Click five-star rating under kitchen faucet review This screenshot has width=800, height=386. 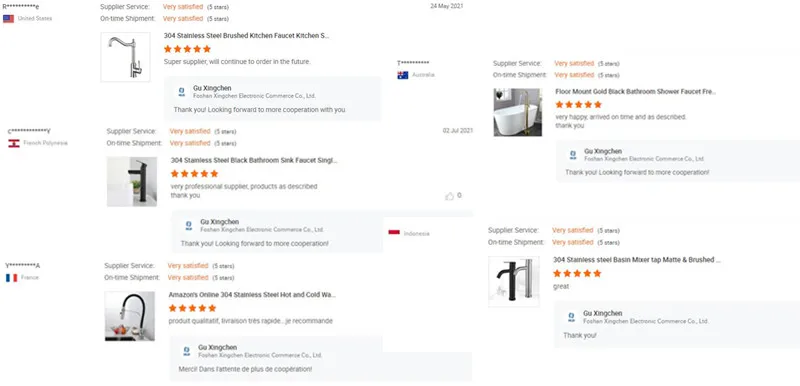point(187,49)
